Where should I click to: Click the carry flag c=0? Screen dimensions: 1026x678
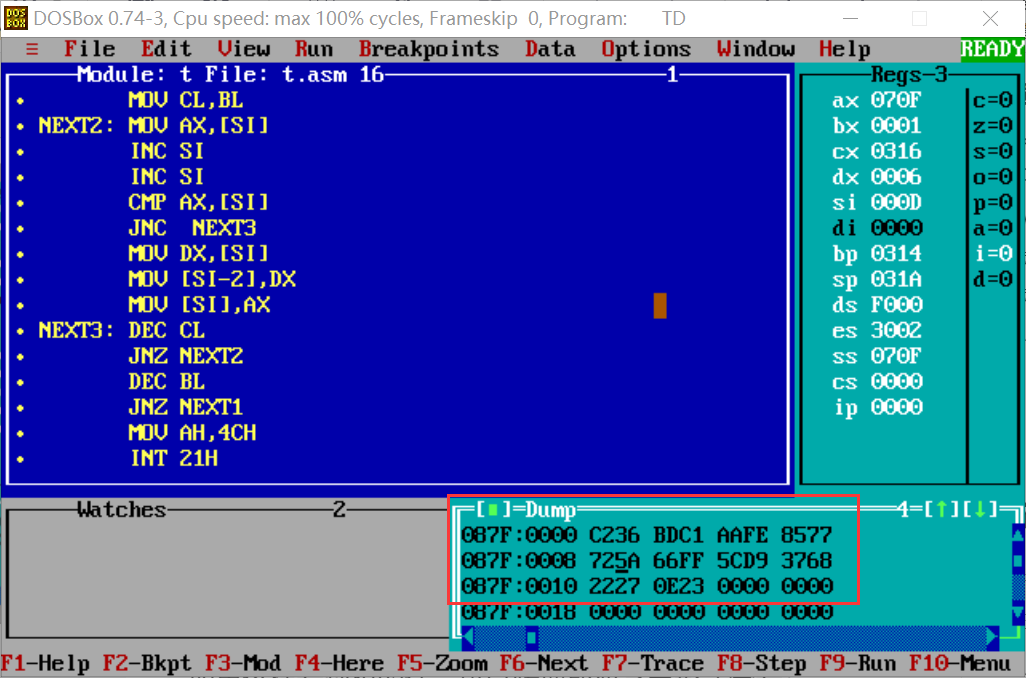(992, 100)
